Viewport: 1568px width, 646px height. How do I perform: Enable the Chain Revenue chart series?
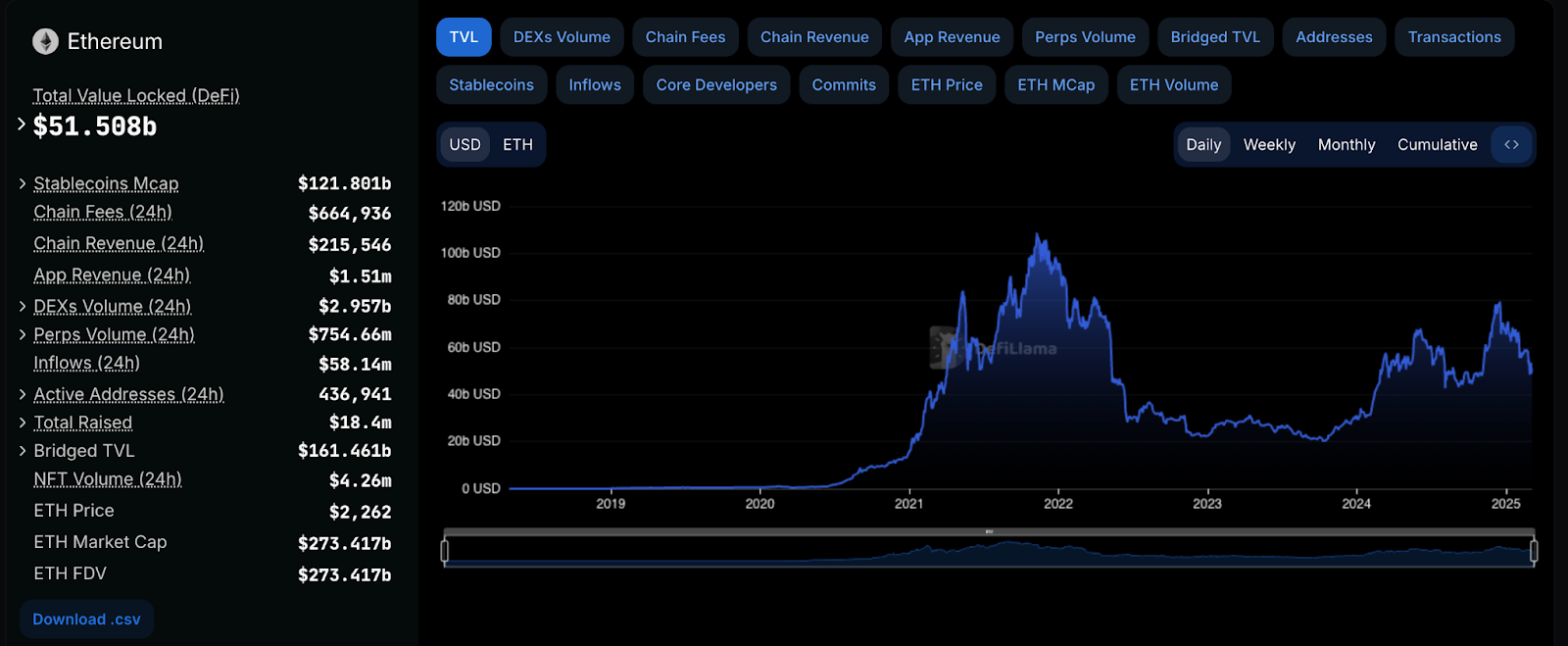814,37
